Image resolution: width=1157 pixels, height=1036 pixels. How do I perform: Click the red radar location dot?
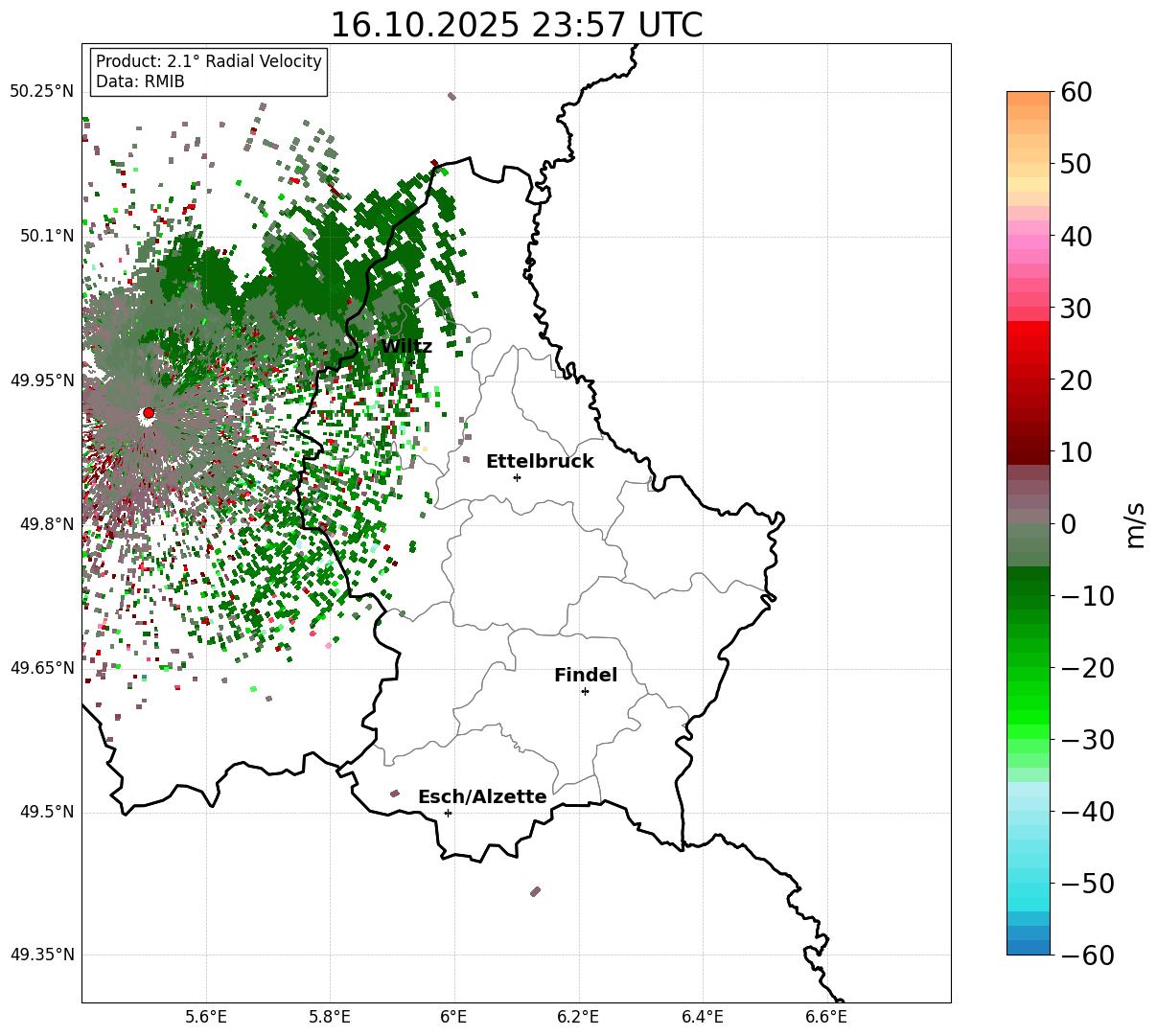click(149, 413)
